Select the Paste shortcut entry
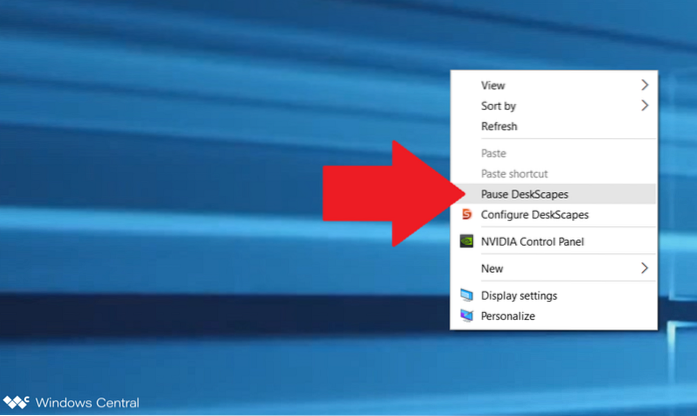Screen dimensions: 697x416 coord(515,173)
